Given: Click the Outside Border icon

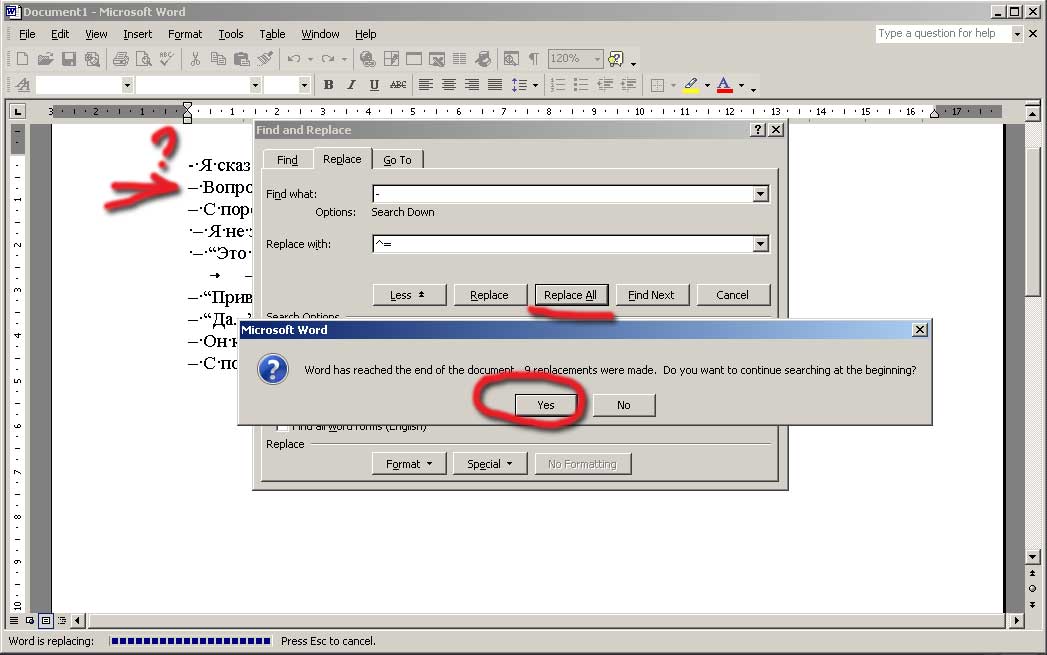Looking at the screenshot, I should click(657, 85).
